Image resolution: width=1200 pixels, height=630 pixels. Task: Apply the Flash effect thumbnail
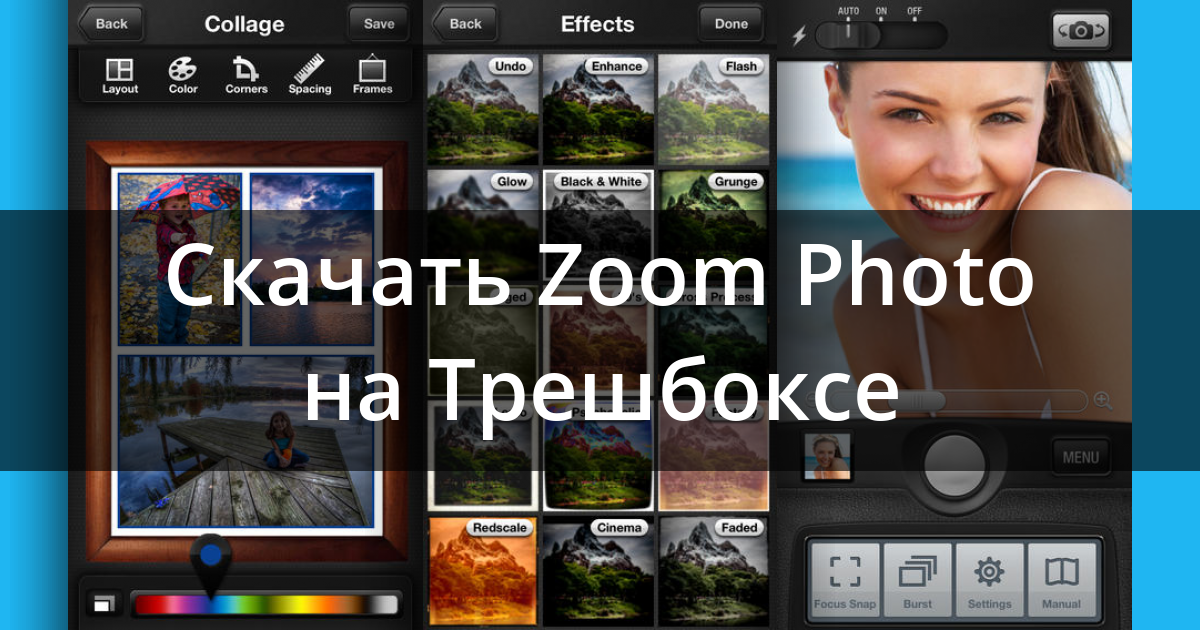[x=713, y=110]
